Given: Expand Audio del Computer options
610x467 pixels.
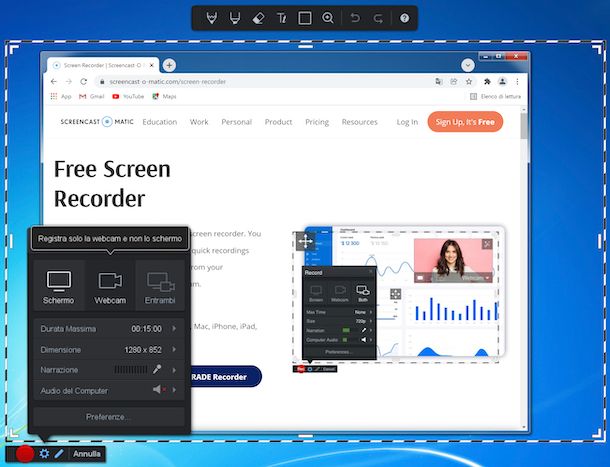Looking at the screenshot, I should click(174, 390).
